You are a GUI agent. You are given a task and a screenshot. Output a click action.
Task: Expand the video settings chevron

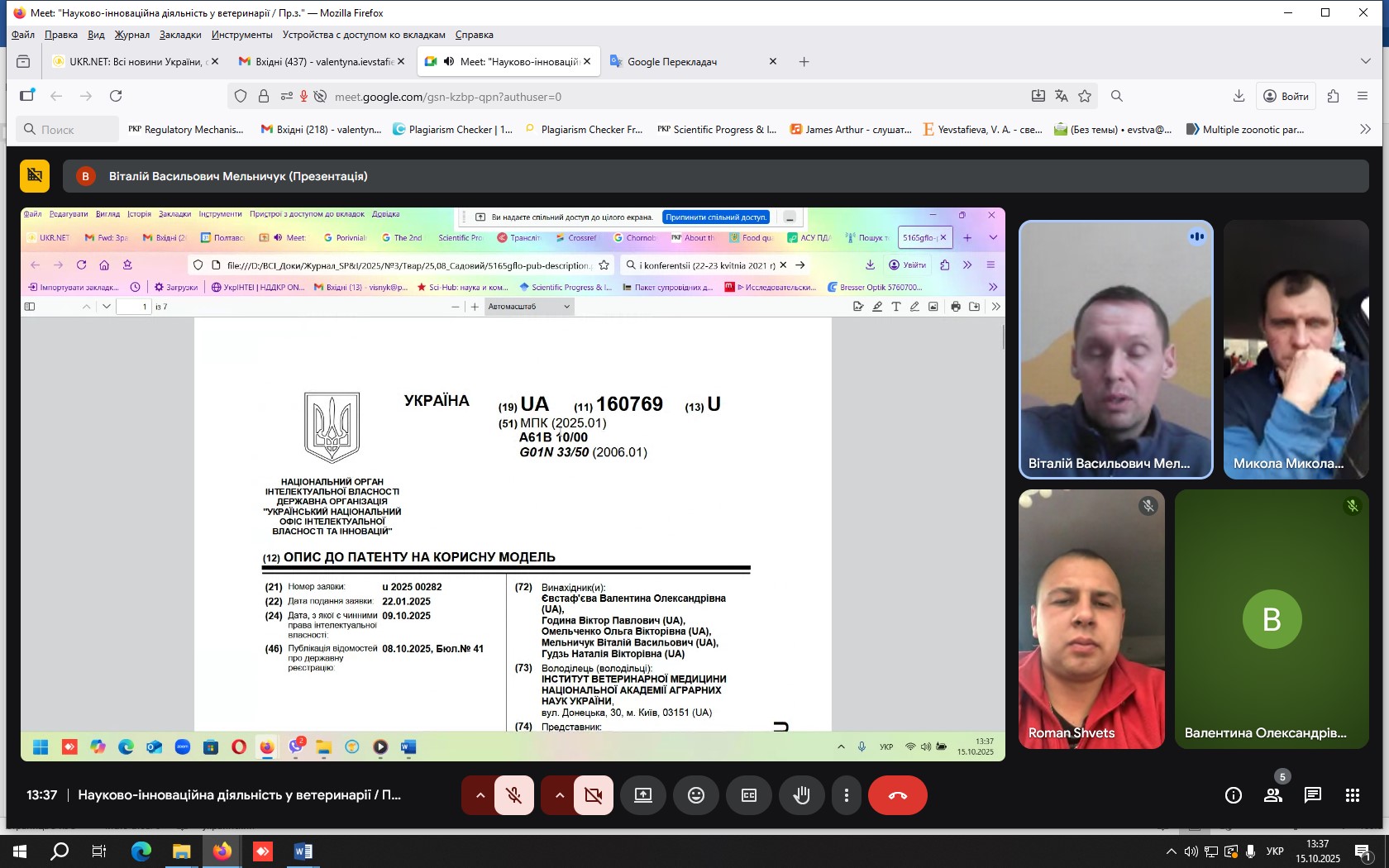pos(560,795)
